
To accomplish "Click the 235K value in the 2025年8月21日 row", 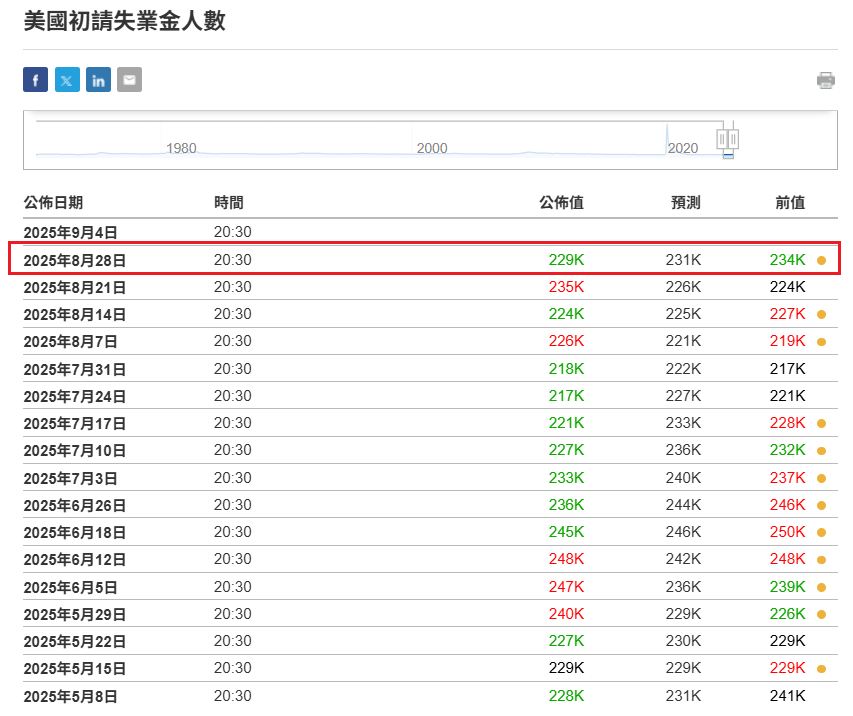I will coord(566,287).
